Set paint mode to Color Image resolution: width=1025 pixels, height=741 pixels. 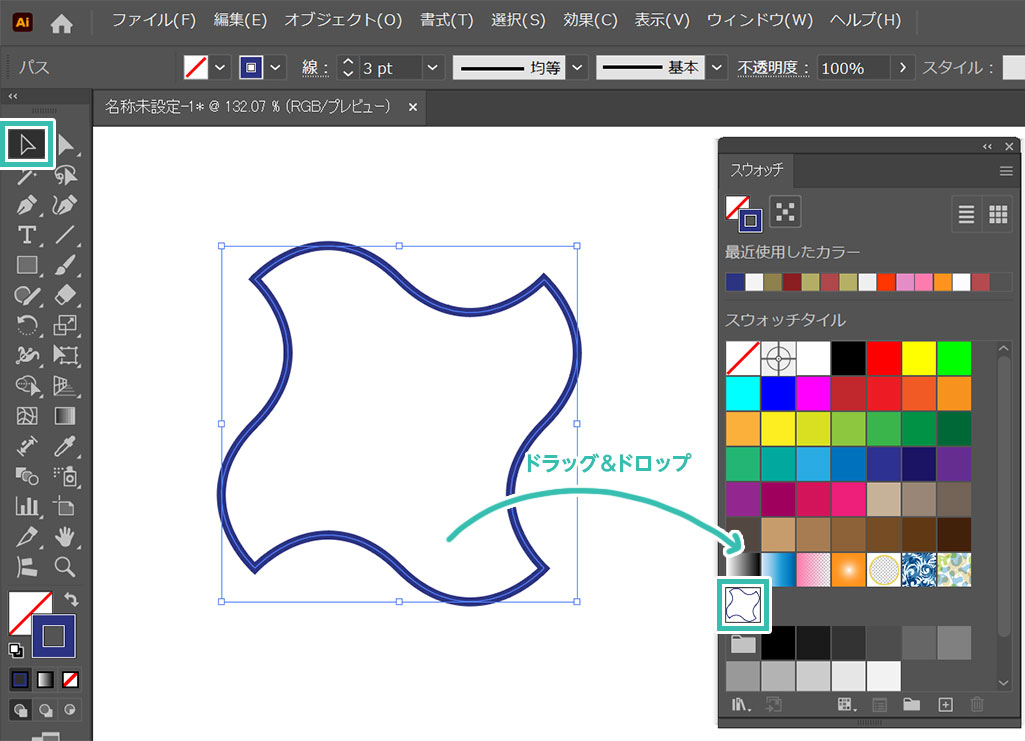(20, 680)
